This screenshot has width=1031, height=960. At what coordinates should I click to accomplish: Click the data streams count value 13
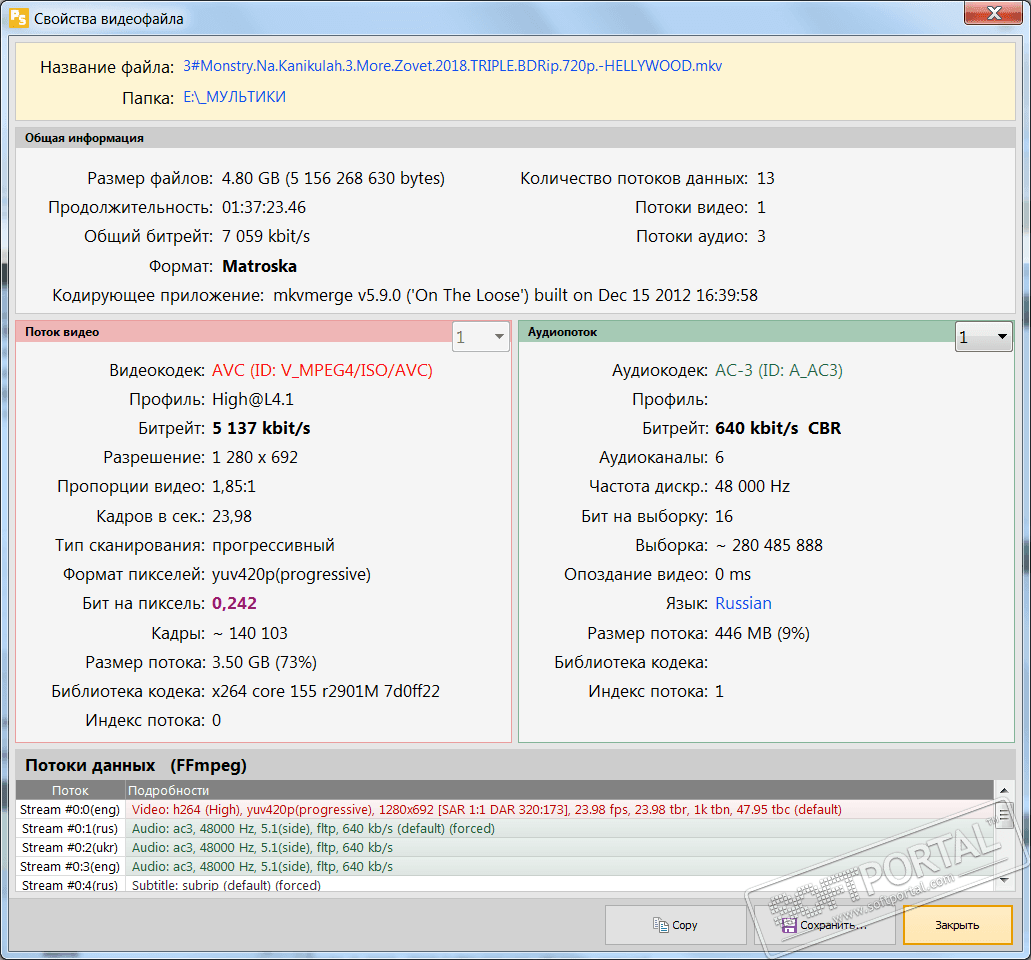tap(765, 178)
